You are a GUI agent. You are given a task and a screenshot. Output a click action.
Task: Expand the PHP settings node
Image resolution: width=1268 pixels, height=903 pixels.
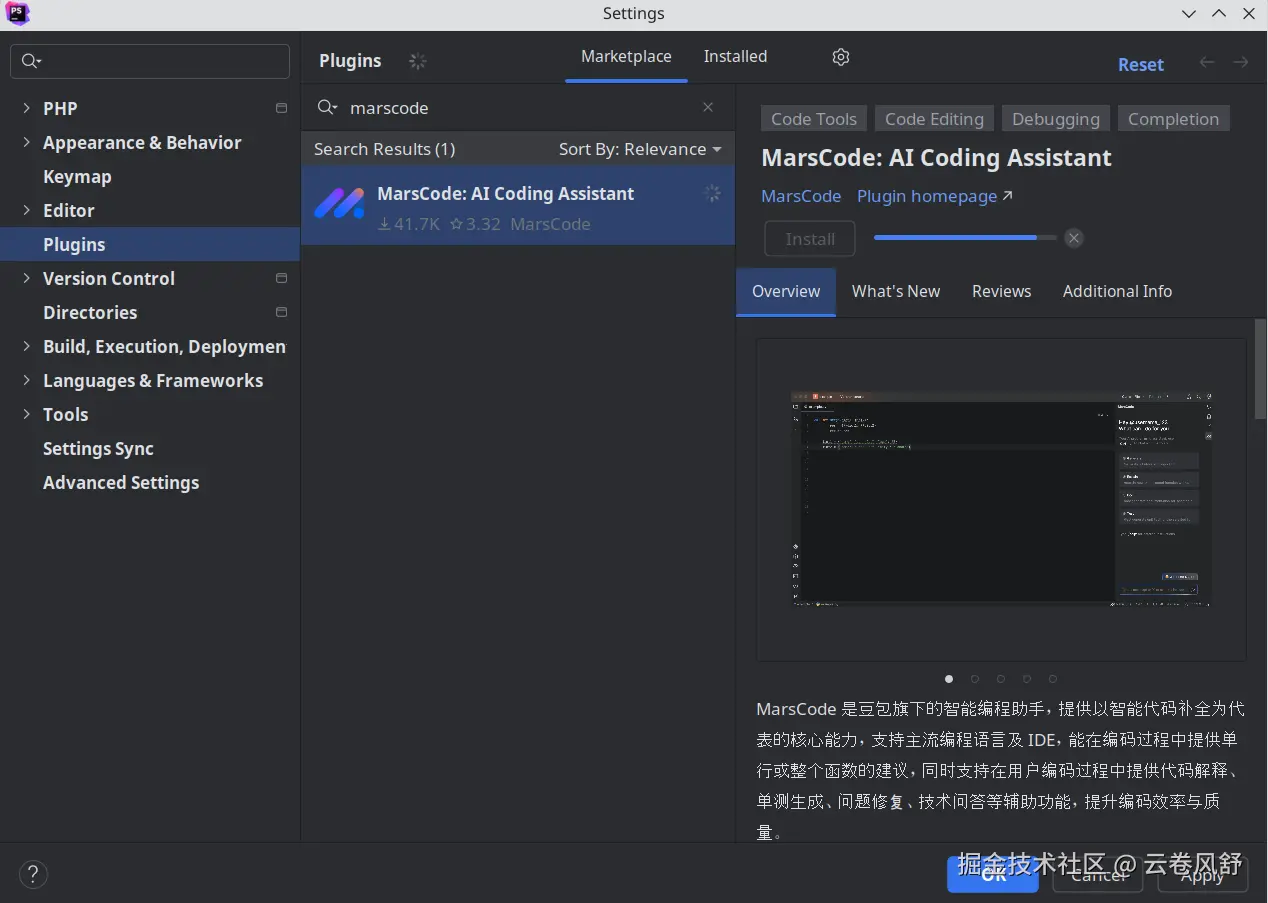26,108
